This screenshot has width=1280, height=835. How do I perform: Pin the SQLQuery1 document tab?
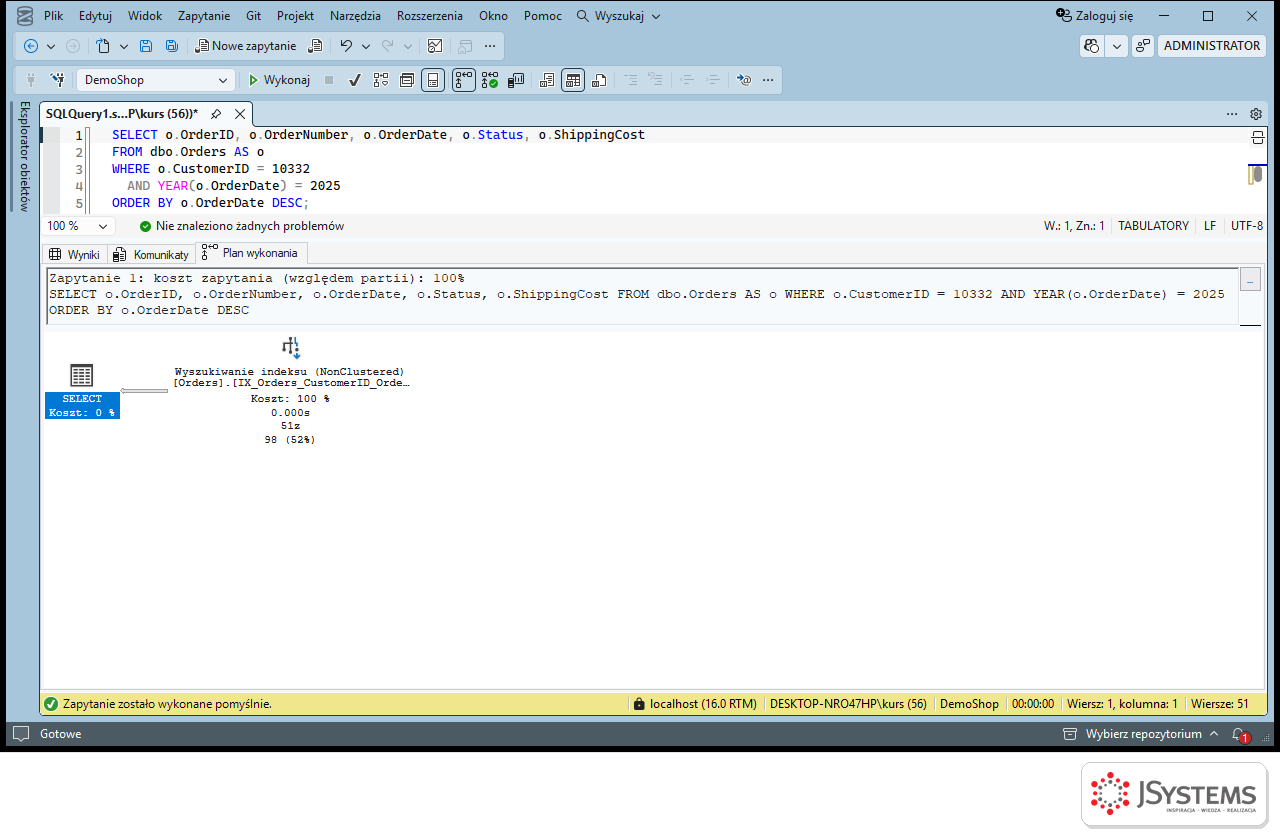215,114
